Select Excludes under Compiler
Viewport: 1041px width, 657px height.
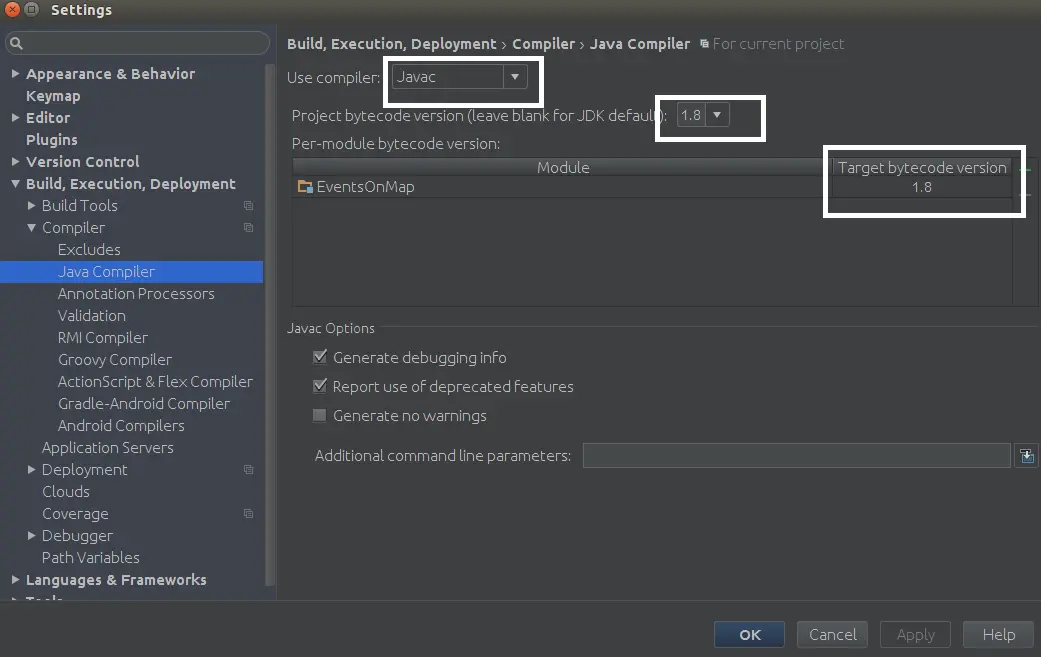pos(89,250)
